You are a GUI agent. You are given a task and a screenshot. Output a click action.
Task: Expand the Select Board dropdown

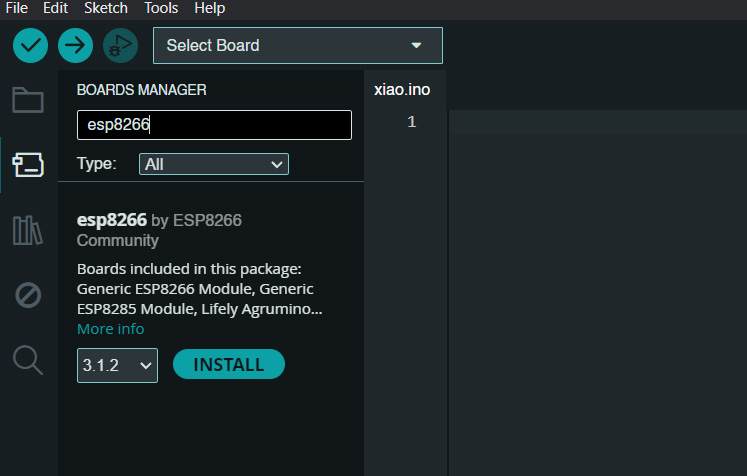point(298,46)
